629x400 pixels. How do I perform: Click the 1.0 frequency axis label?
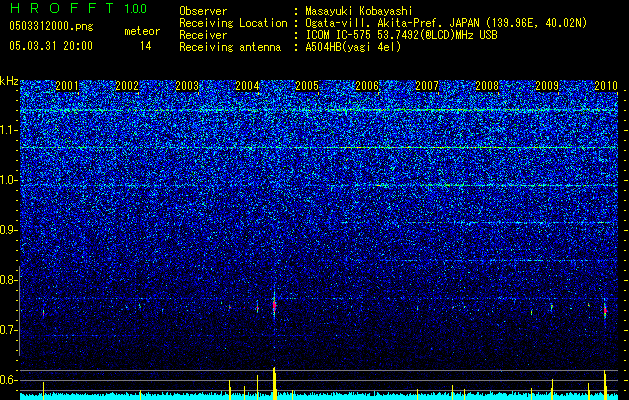tap(9, 180)
